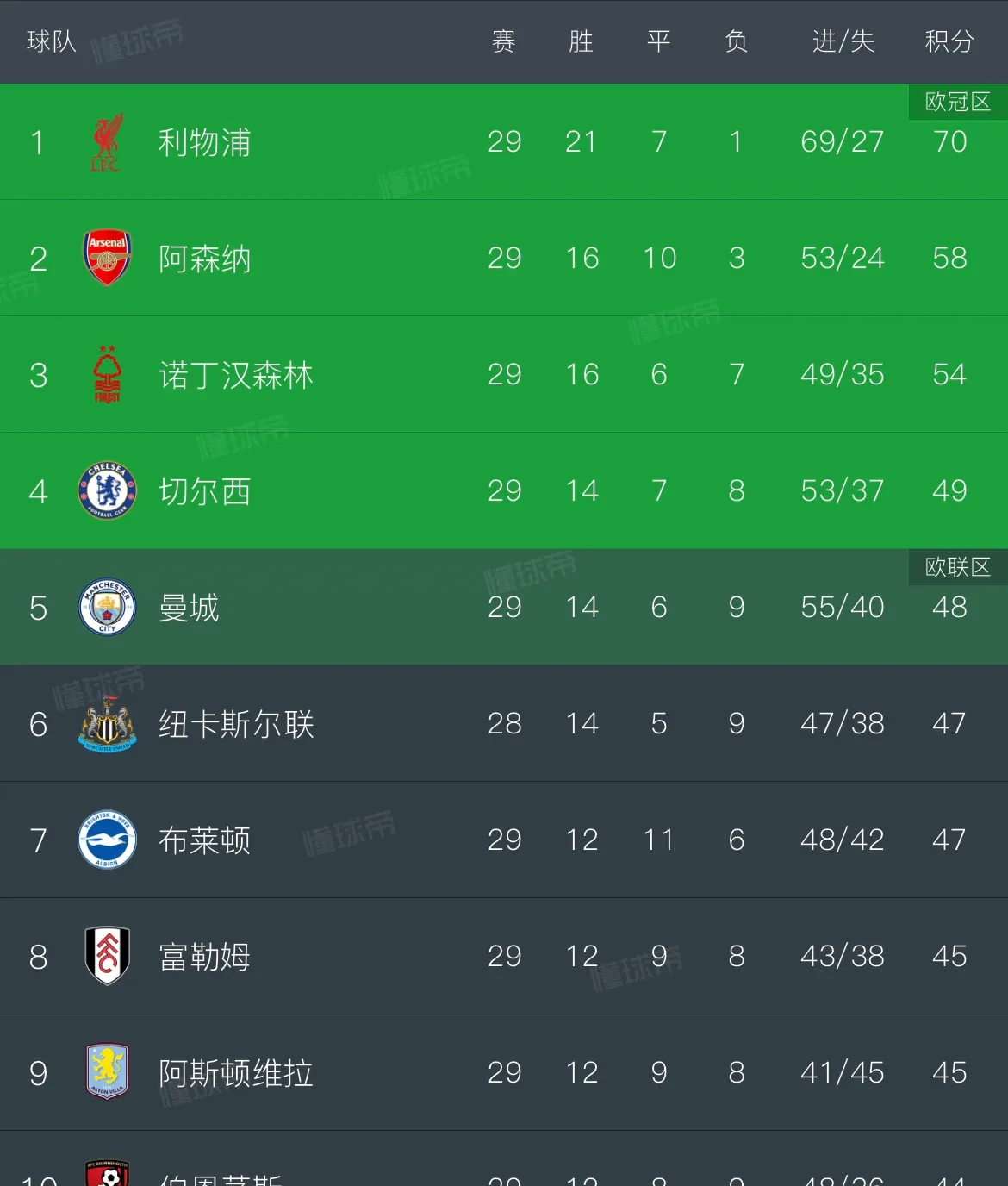The image size is (1008, 1186).
Task: Tap the Manchester City badge
Action: point(107,608)
